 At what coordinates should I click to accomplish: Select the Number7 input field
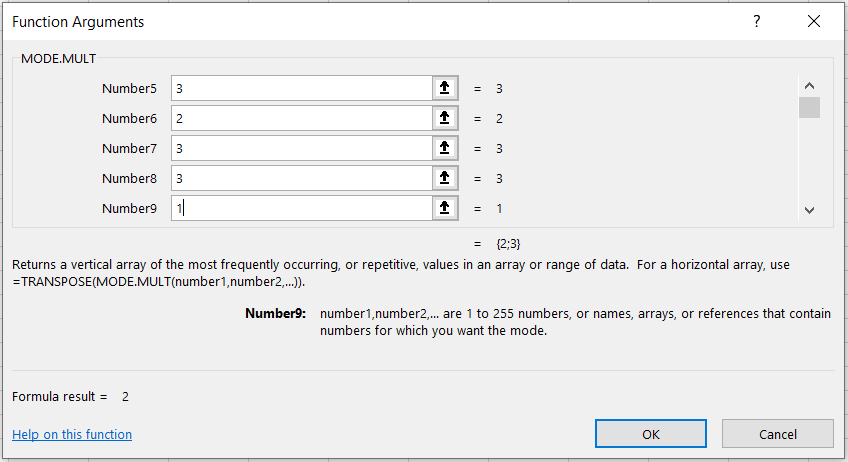point(300,148)
